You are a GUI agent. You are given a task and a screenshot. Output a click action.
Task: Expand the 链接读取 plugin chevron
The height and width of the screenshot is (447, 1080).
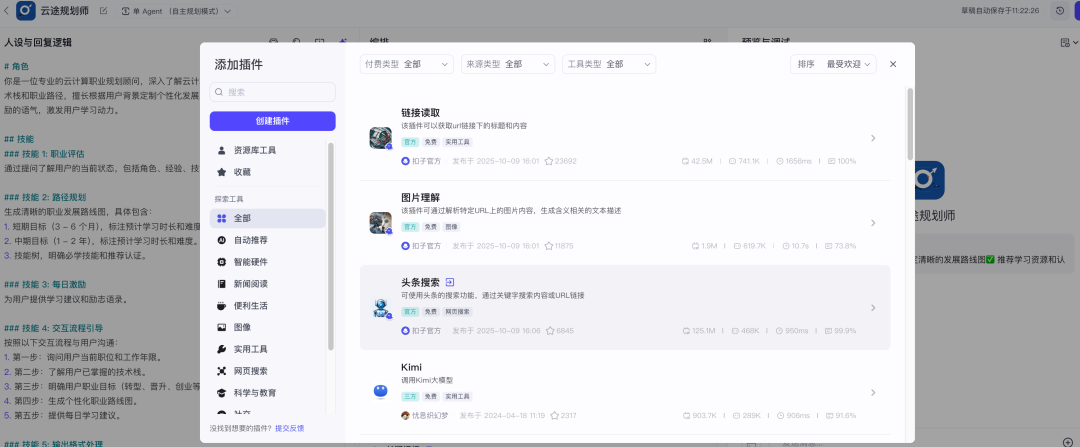point(873,138)
